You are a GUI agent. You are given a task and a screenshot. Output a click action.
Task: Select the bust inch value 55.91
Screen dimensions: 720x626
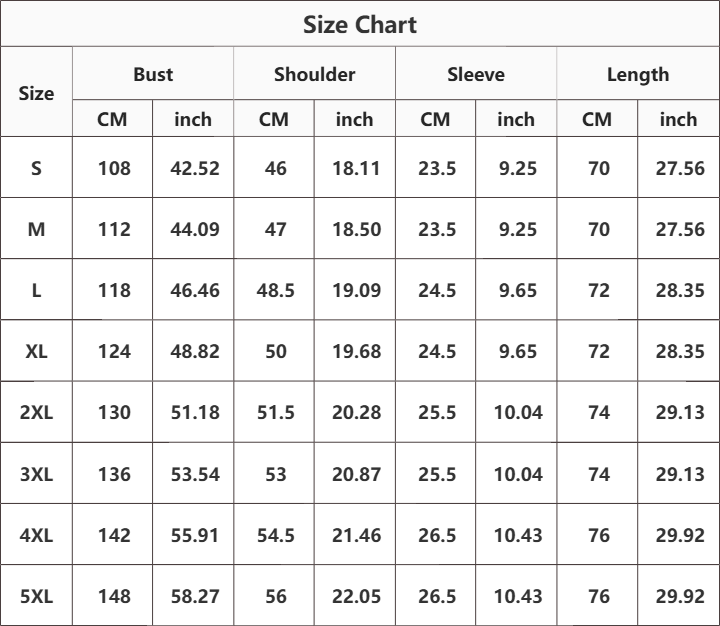(x=195, y=535)
